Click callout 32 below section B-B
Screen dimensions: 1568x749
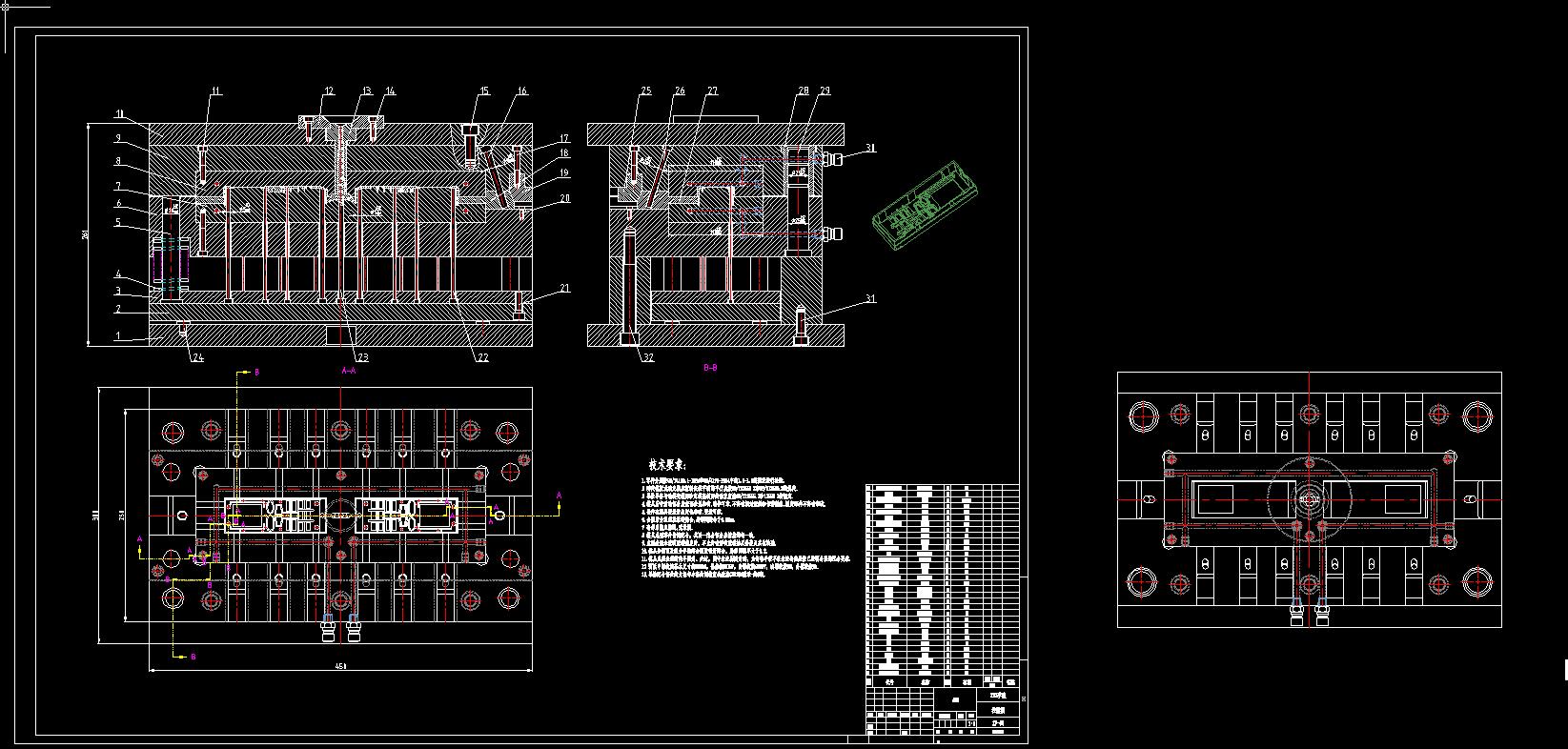click(x=648, y=358)
